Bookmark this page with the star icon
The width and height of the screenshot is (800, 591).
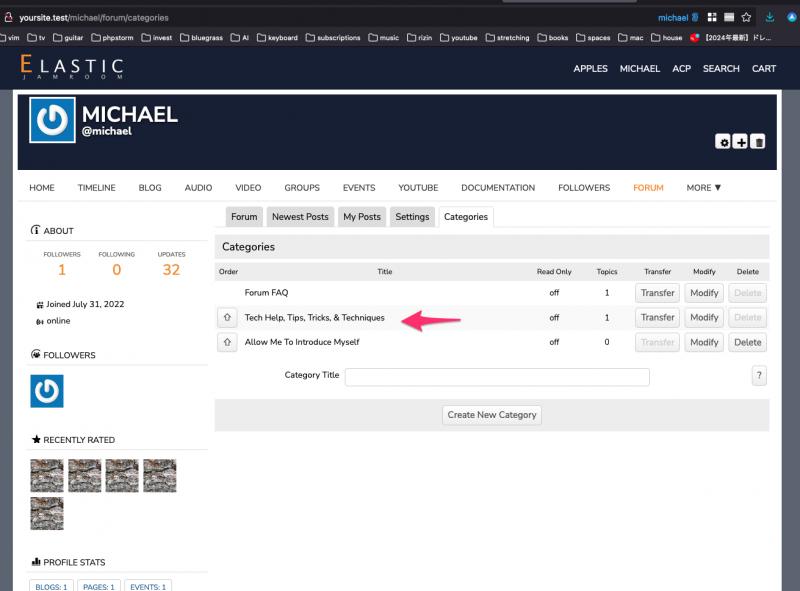click(746, 17)
